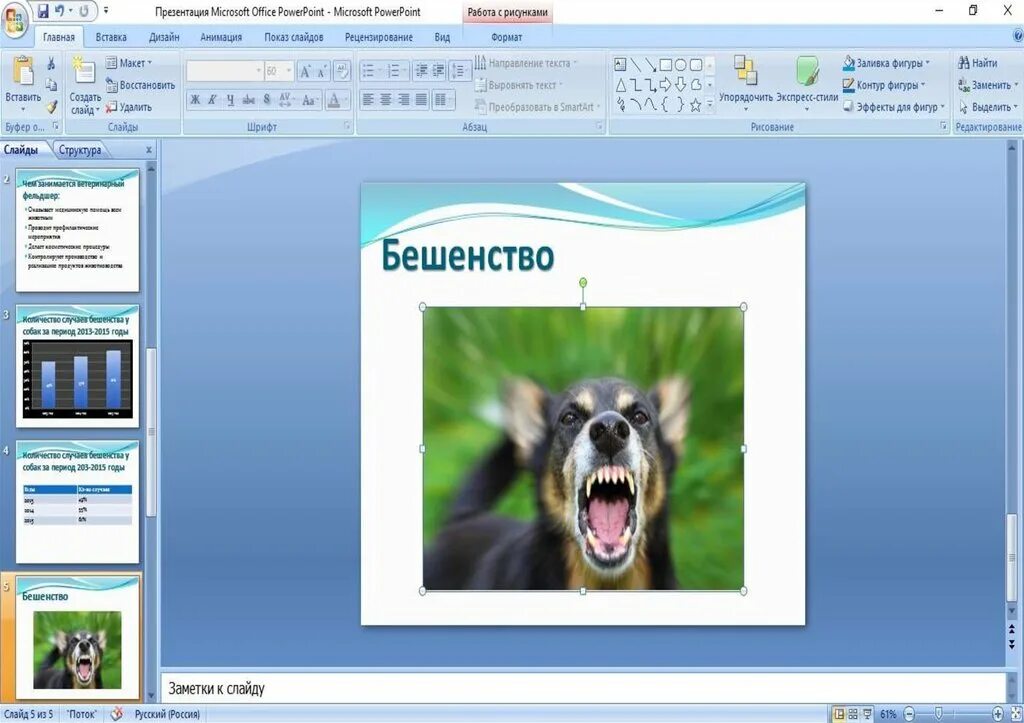Switch to the Рецензирование tab
Screen dimensions: 1024x723
click(x=379, y=37)
